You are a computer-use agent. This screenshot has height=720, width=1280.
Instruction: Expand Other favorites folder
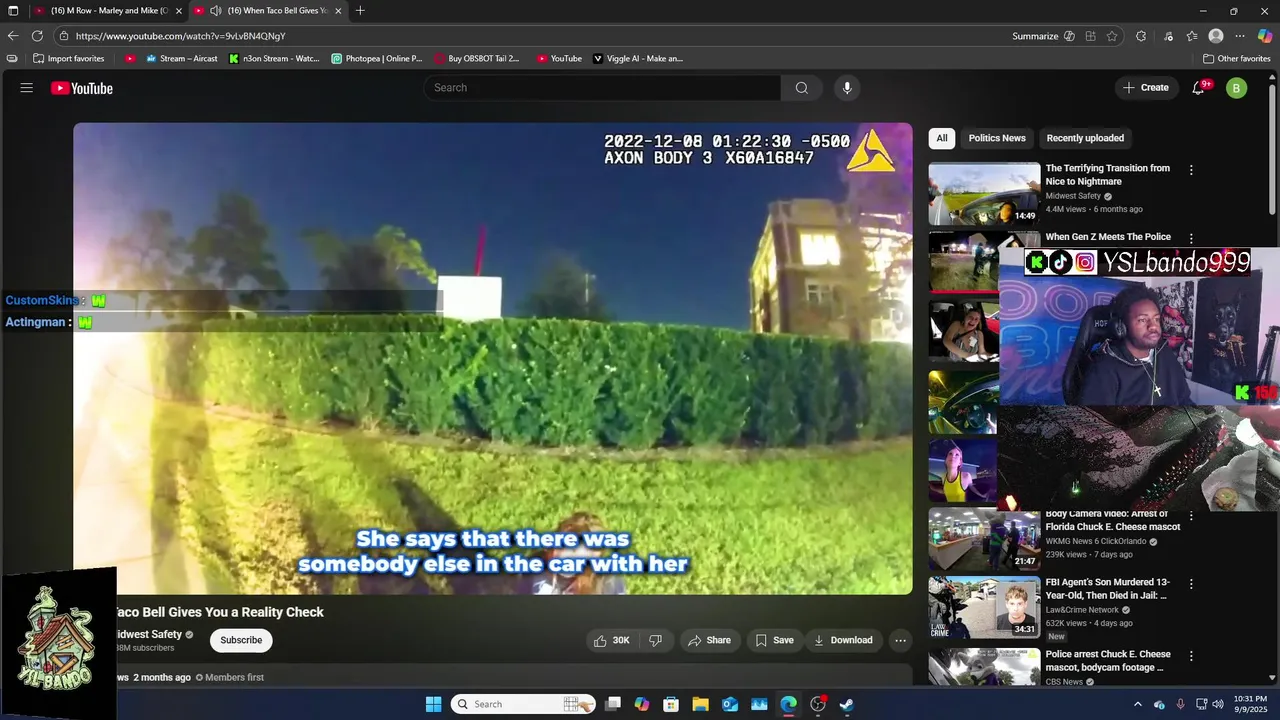[1236, 59]
